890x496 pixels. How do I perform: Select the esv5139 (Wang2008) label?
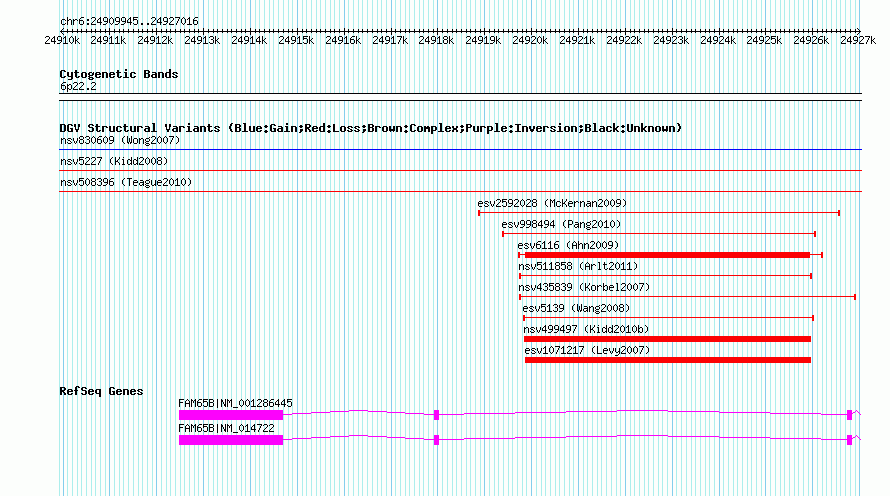pos(576,308)
